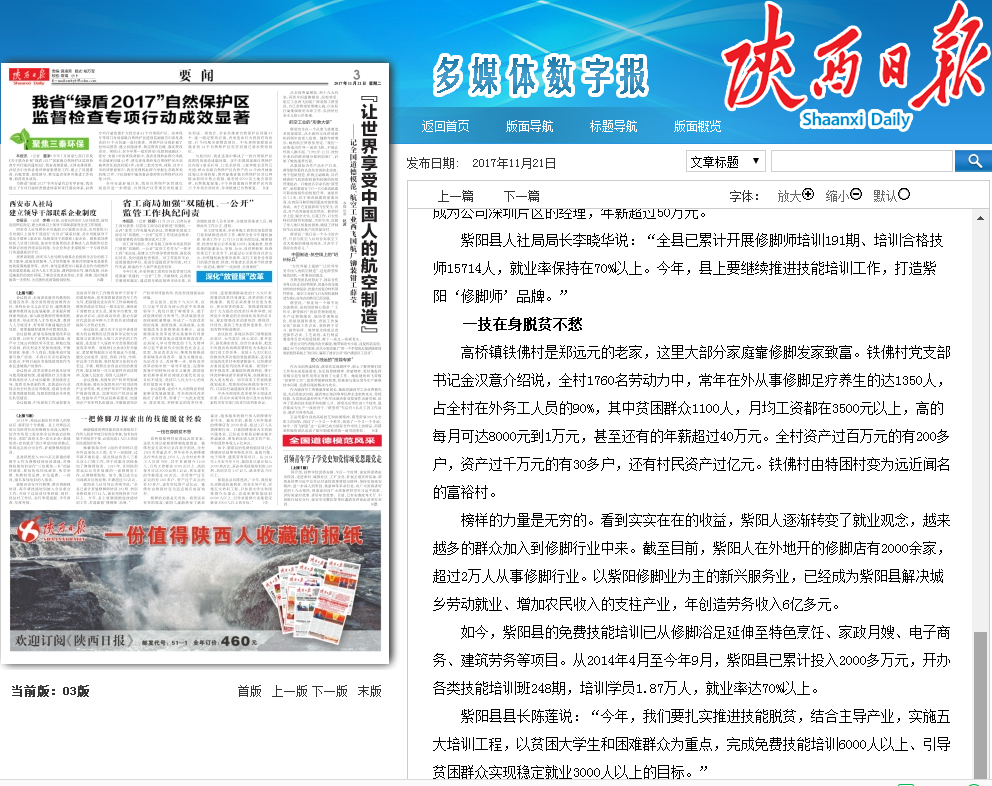The height and width of the screenshot is (786, 992).
Task: Click the publish date 2017年11月21日
Action: [x=514, y=163]
